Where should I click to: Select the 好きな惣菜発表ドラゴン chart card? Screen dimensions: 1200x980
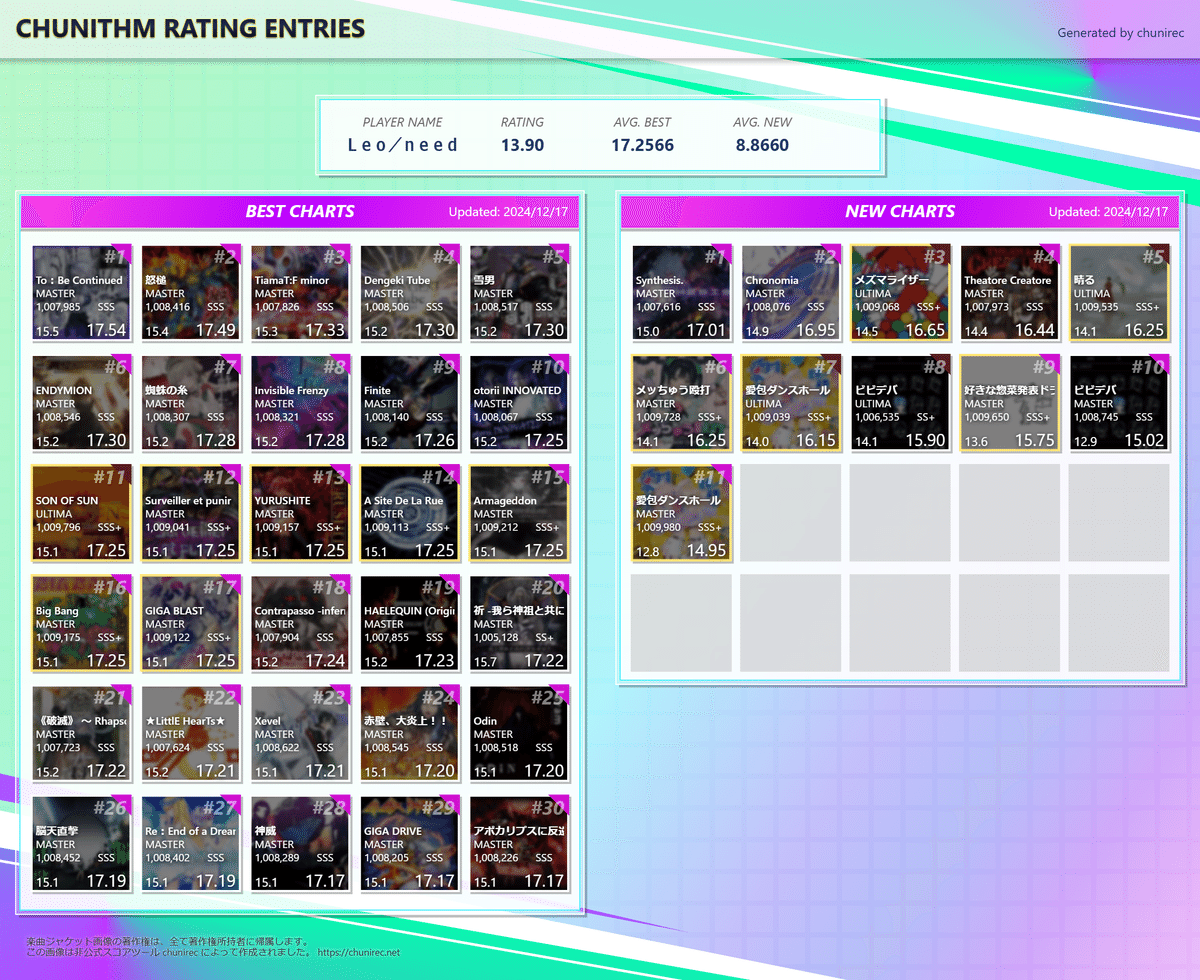point(1010,403)
